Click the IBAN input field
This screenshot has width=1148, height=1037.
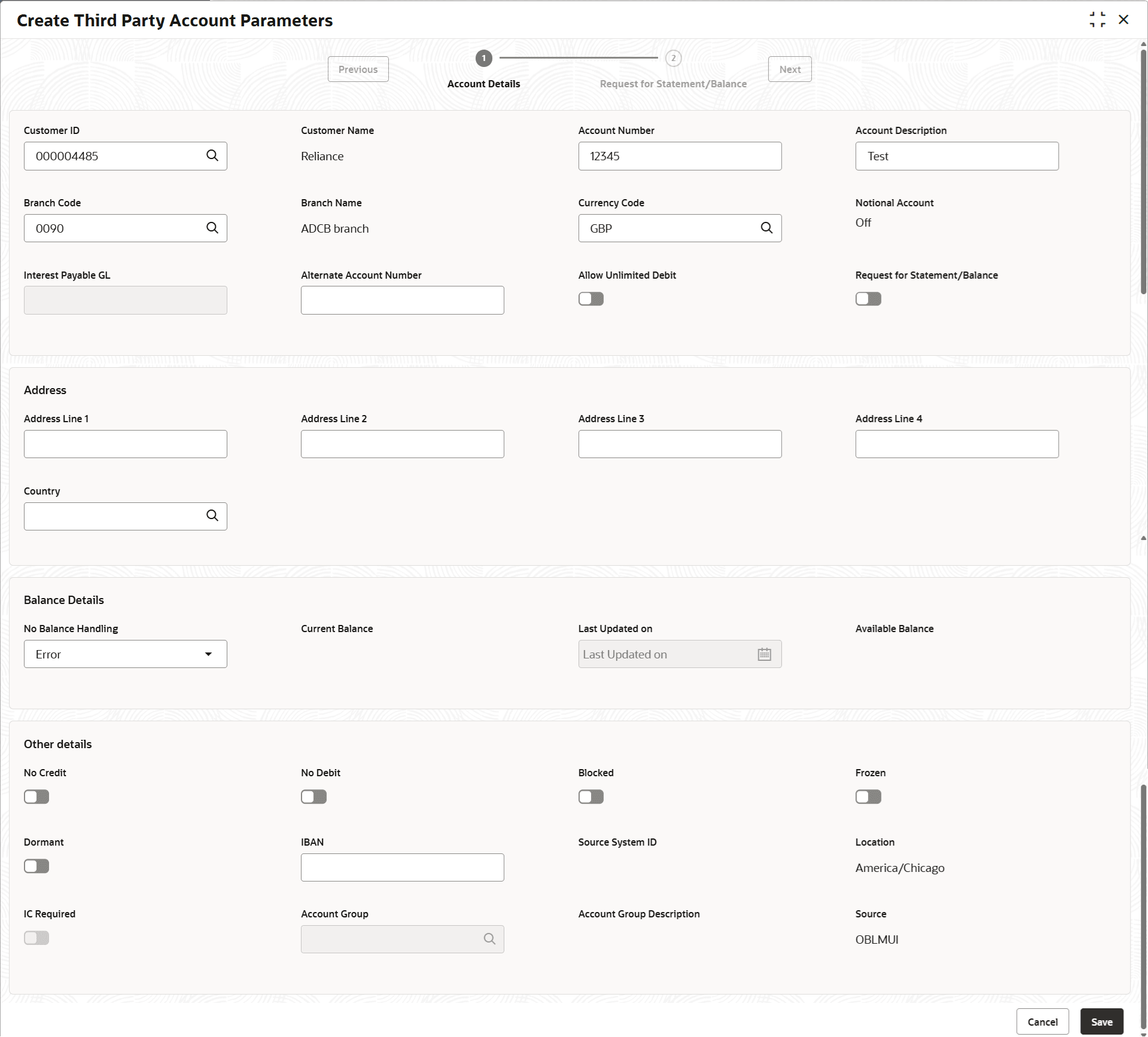pyautogui.click(x=403, y=868)
